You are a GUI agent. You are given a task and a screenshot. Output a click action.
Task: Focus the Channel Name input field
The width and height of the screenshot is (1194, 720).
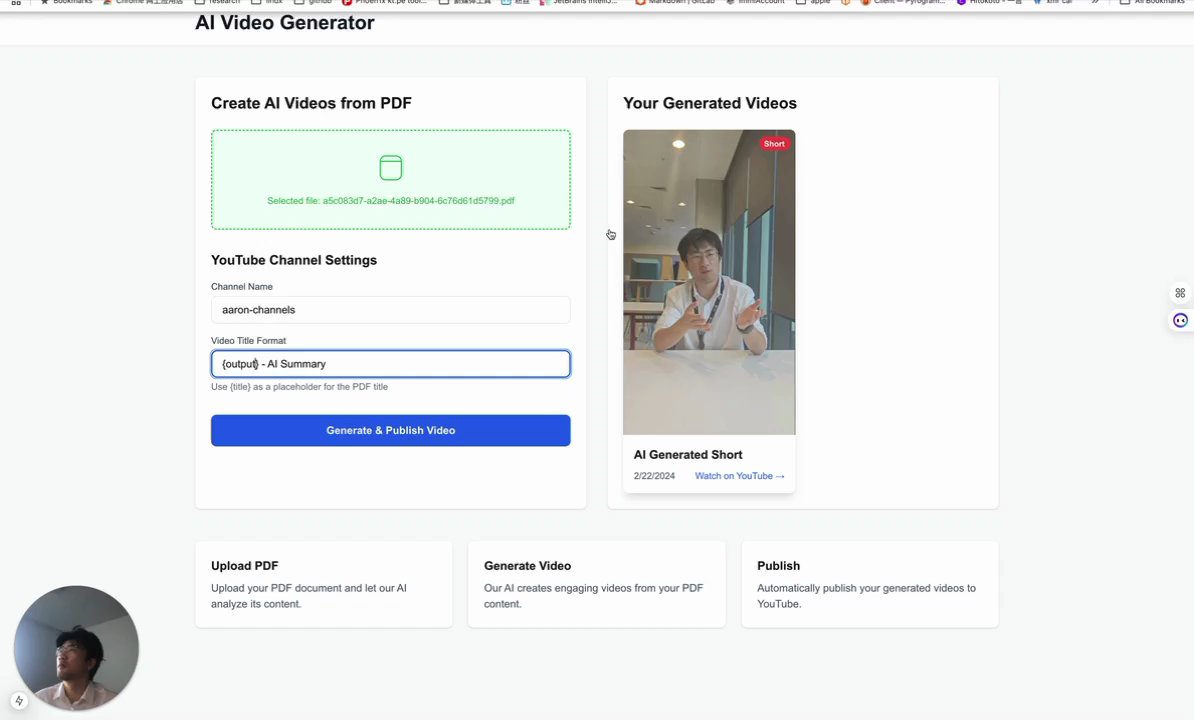tap(391, 310)
